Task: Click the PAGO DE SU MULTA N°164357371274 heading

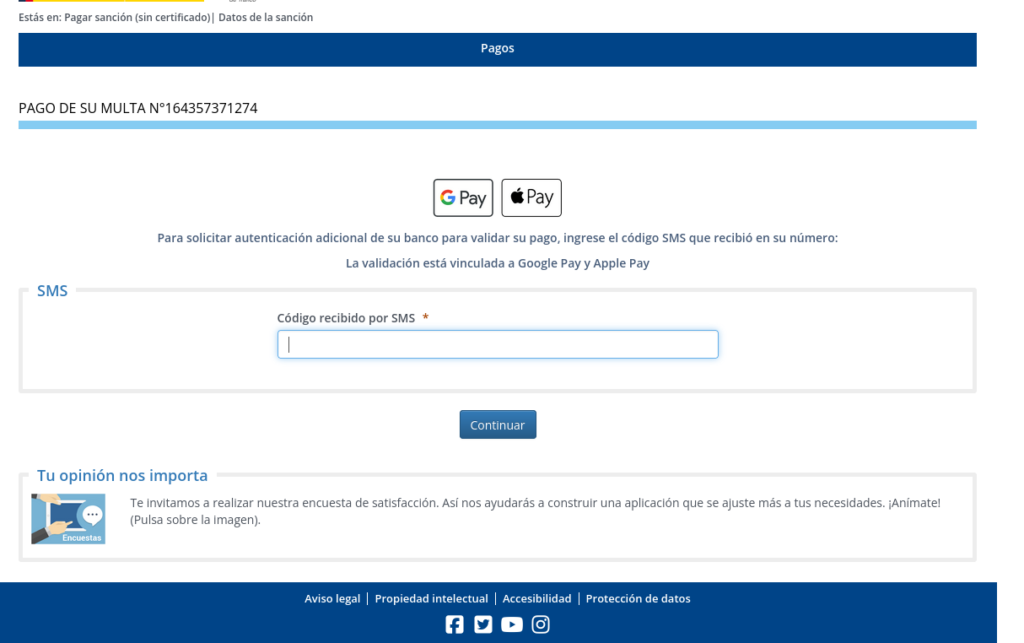Action: click(x=138, y=108)
